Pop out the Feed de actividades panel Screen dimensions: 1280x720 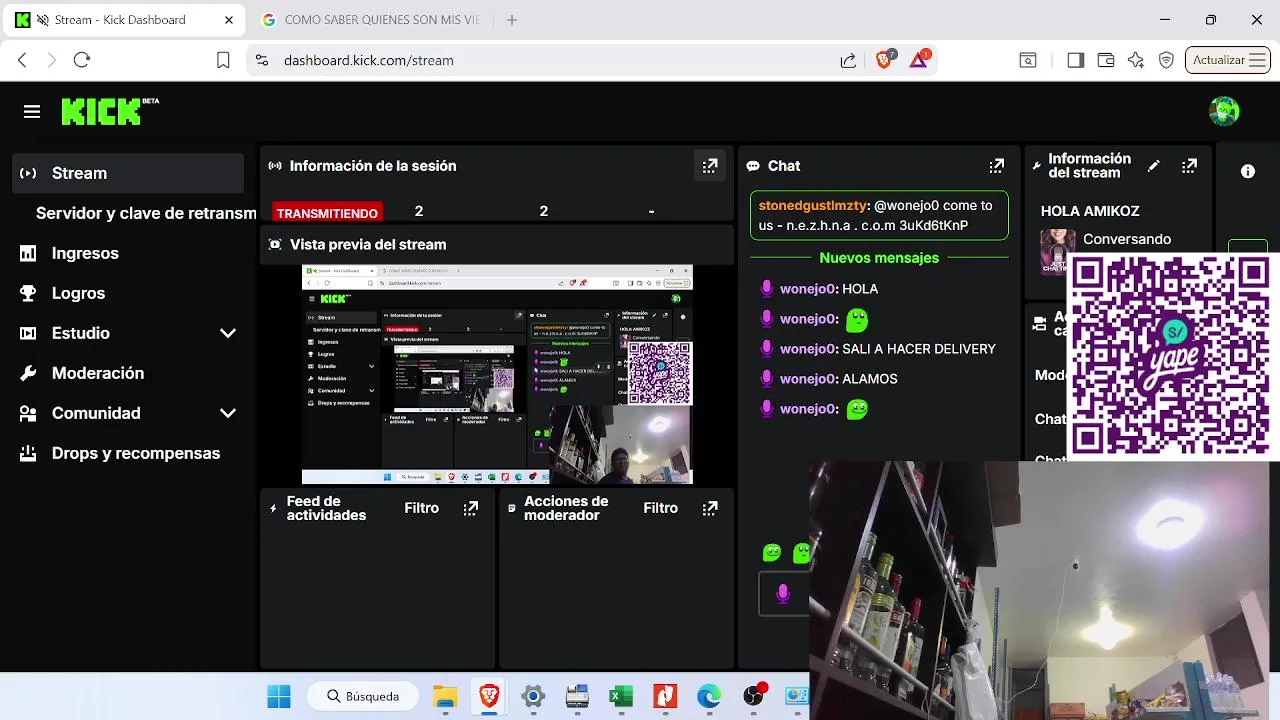(471, 508)
